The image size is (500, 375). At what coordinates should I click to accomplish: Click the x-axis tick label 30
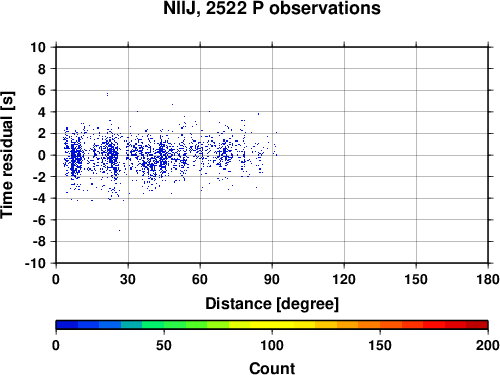(128, 279)
